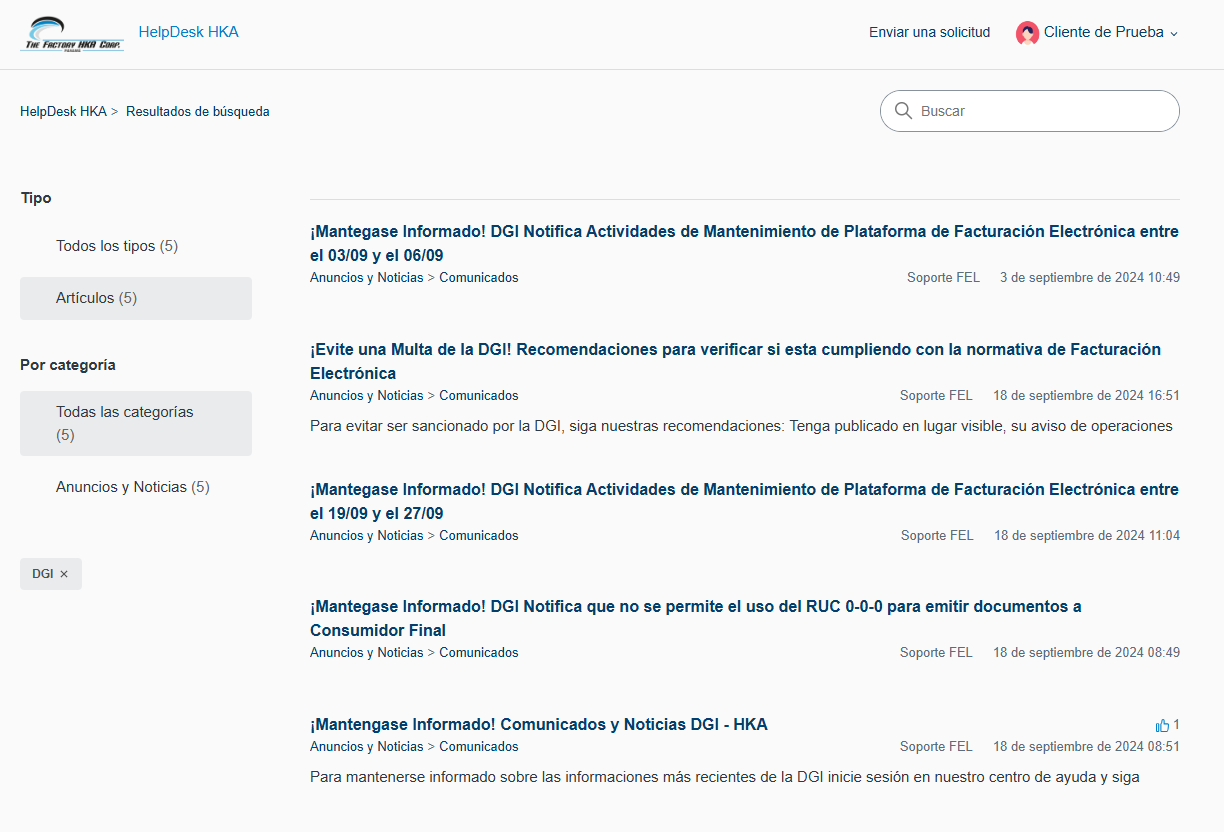Select the Artículos type filter
Image resolution: width=1224 pixels, height=832 pixels.
coord(96,298)
